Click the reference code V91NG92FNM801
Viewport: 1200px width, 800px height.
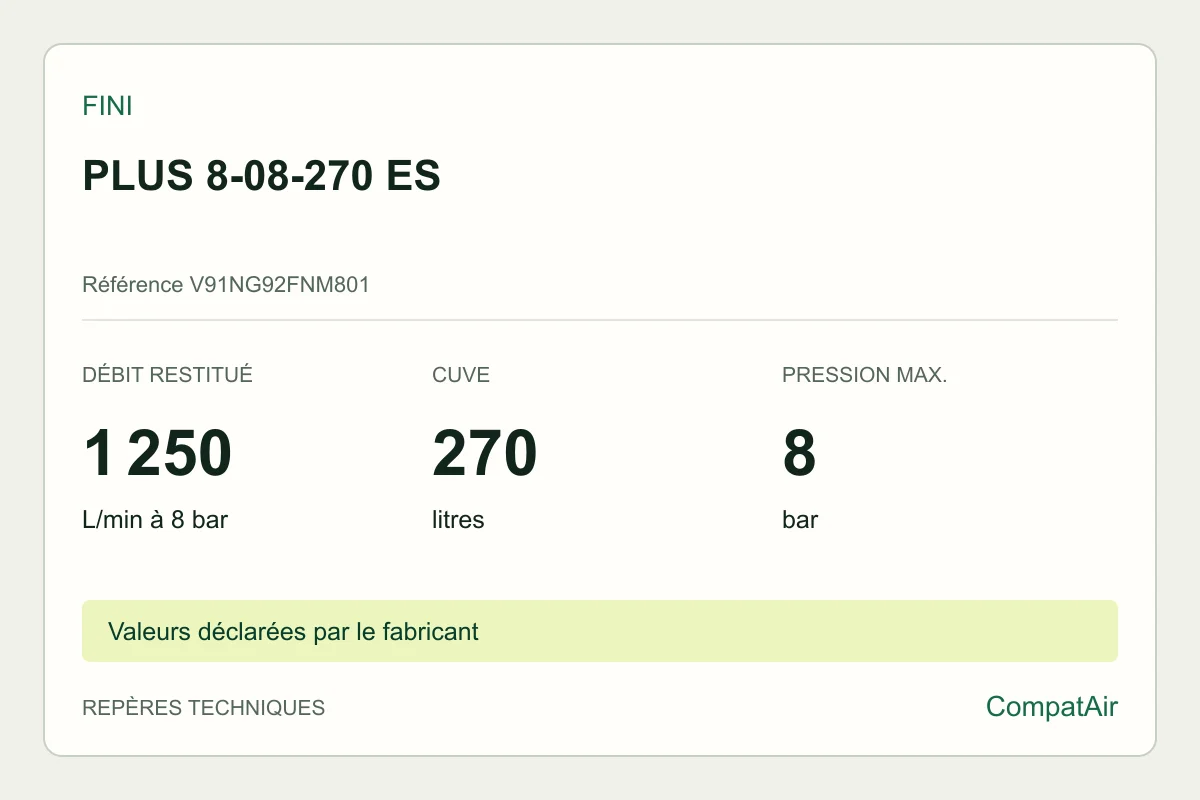click(x=279, y=285)
